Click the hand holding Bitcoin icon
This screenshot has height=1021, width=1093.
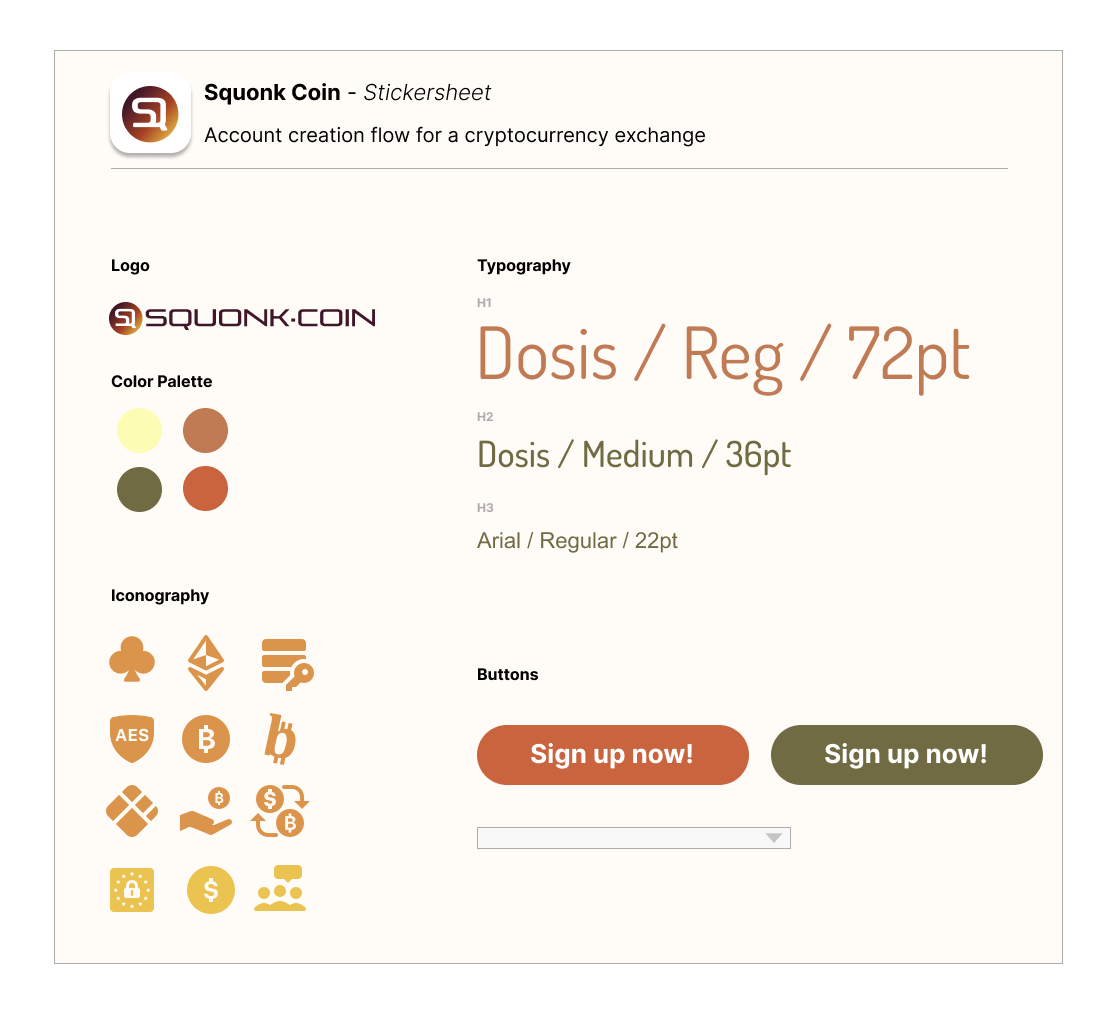coord(206,811)
